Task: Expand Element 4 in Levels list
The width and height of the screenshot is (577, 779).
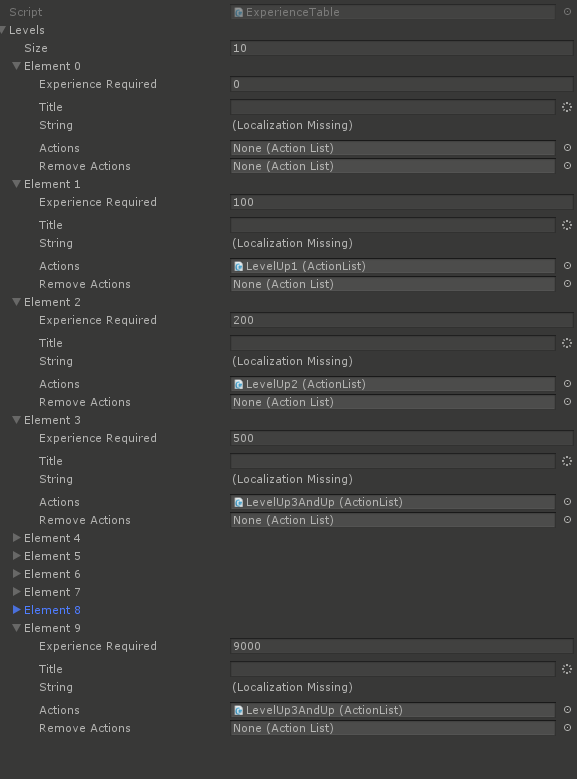Action: tap(16, 538)
